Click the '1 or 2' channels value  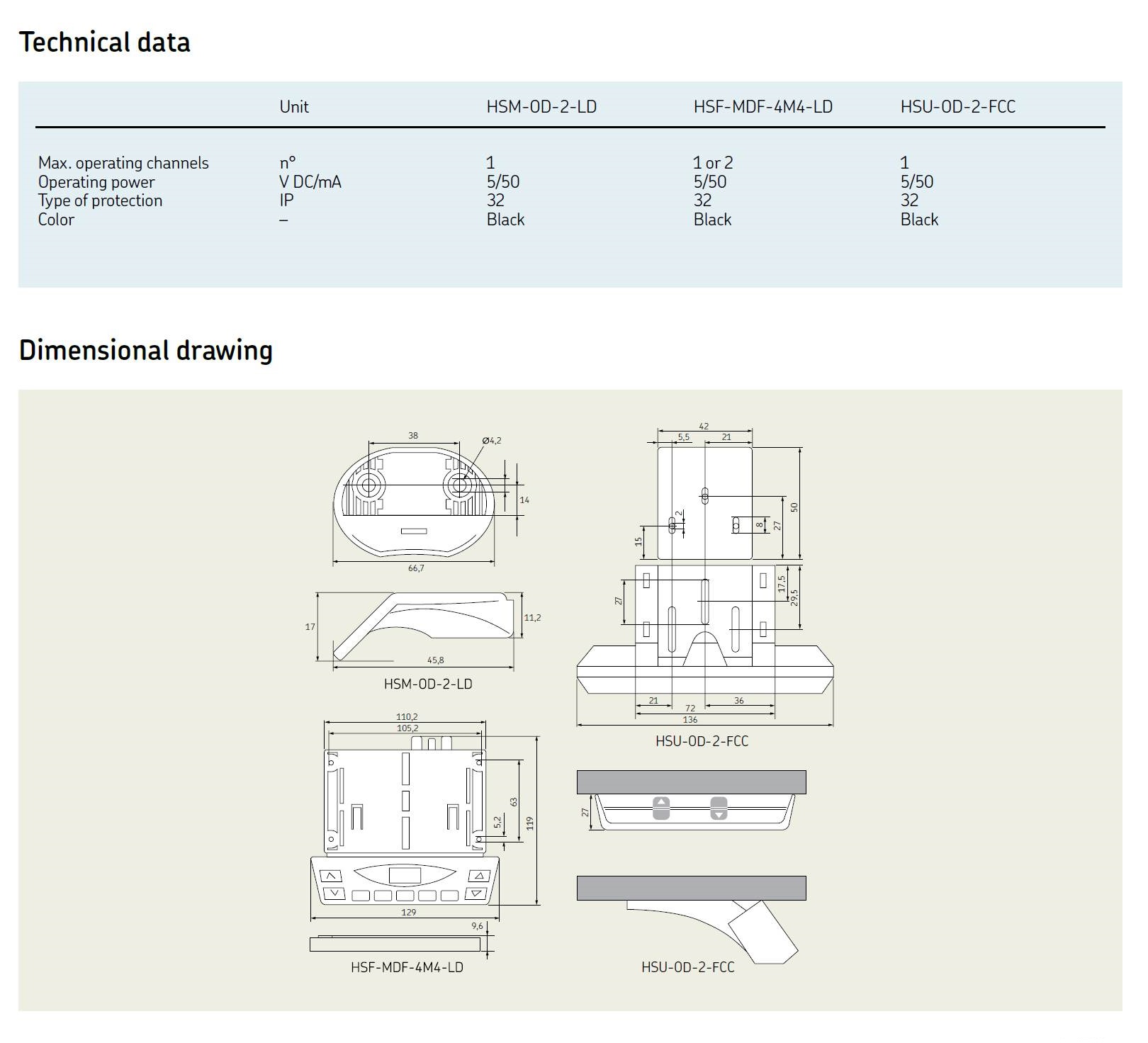713,163
